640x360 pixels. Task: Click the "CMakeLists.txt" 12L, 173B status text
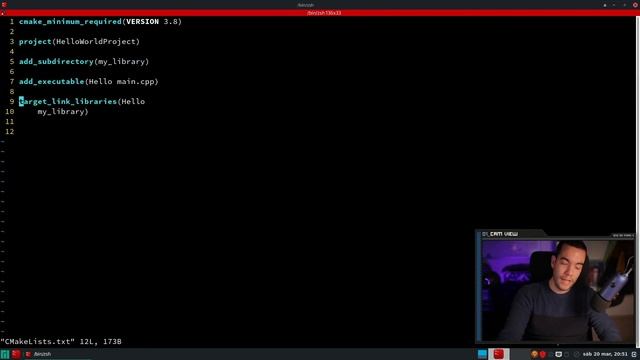coord(61,342)
